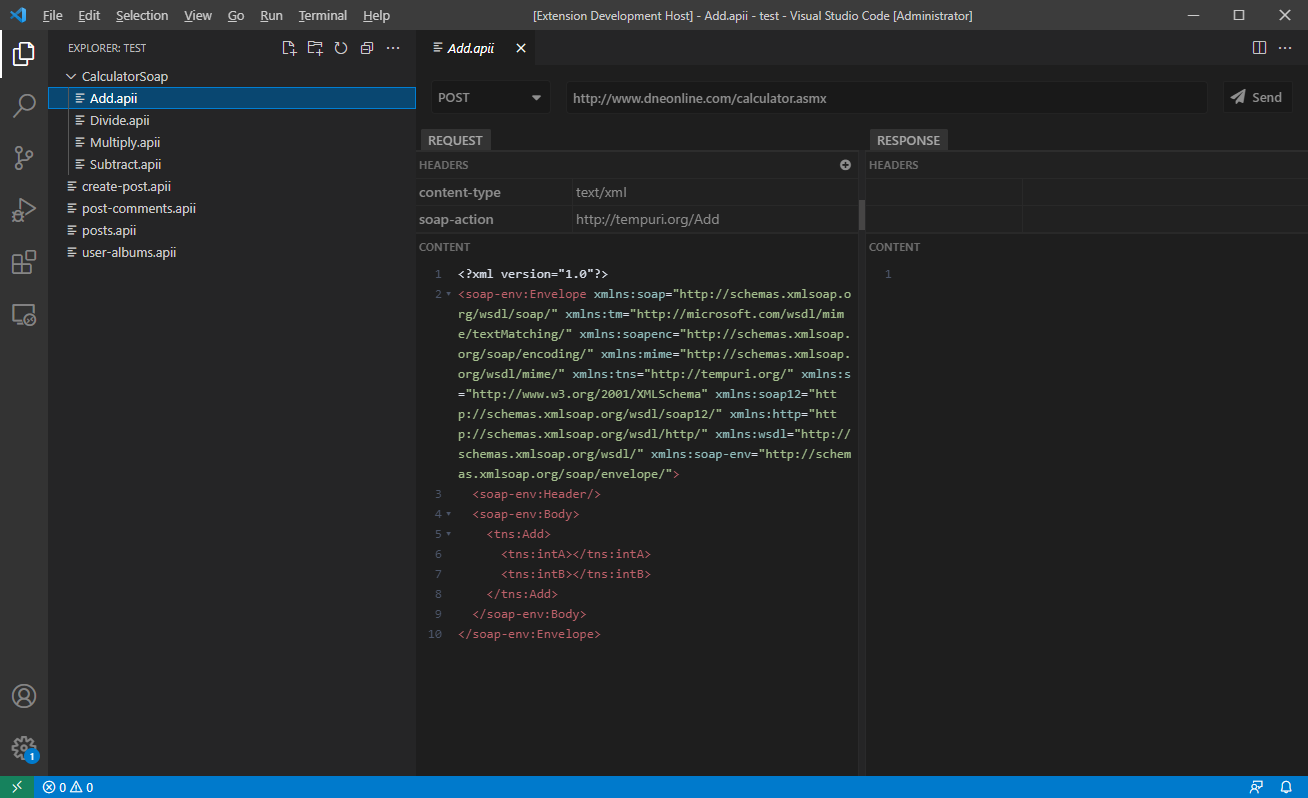This screenshot has width=1308, height=798.
Task: Open the Extensions view
Action: pyautogui.click(x=24, y=262)
